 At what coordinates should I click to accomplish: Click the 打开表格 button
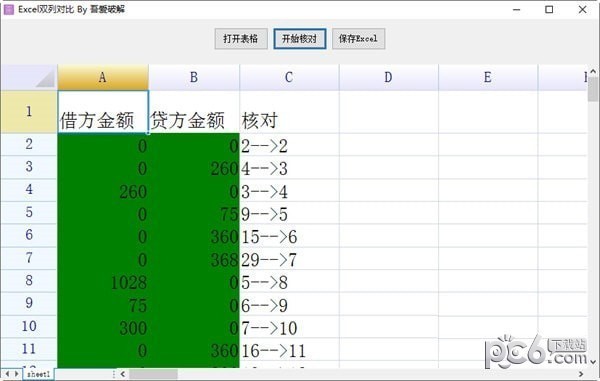tap(241, 39)
